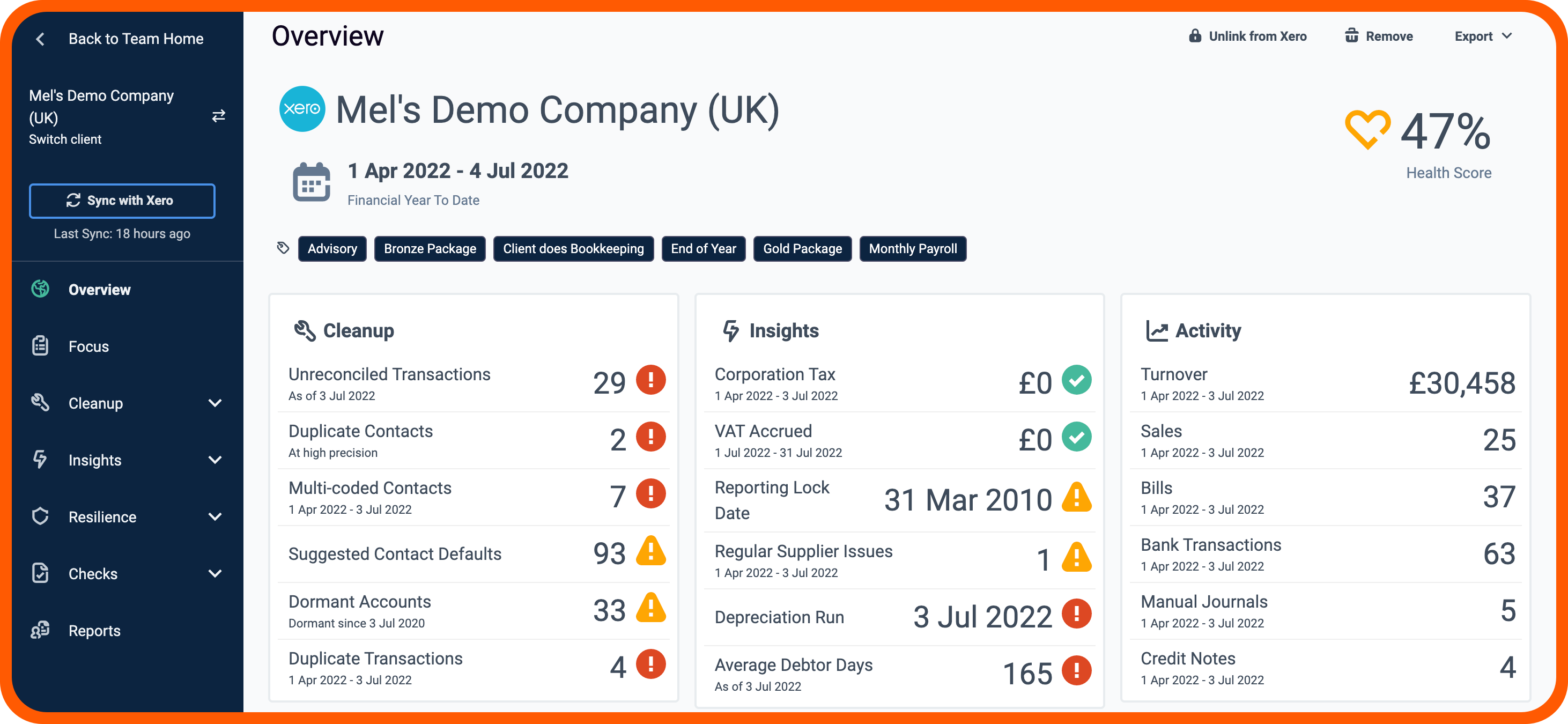The height and width of the screenshot is (724, 1568).
Task: Click the red alert icon for Duplicate Contacts
Action: [650, 437]
